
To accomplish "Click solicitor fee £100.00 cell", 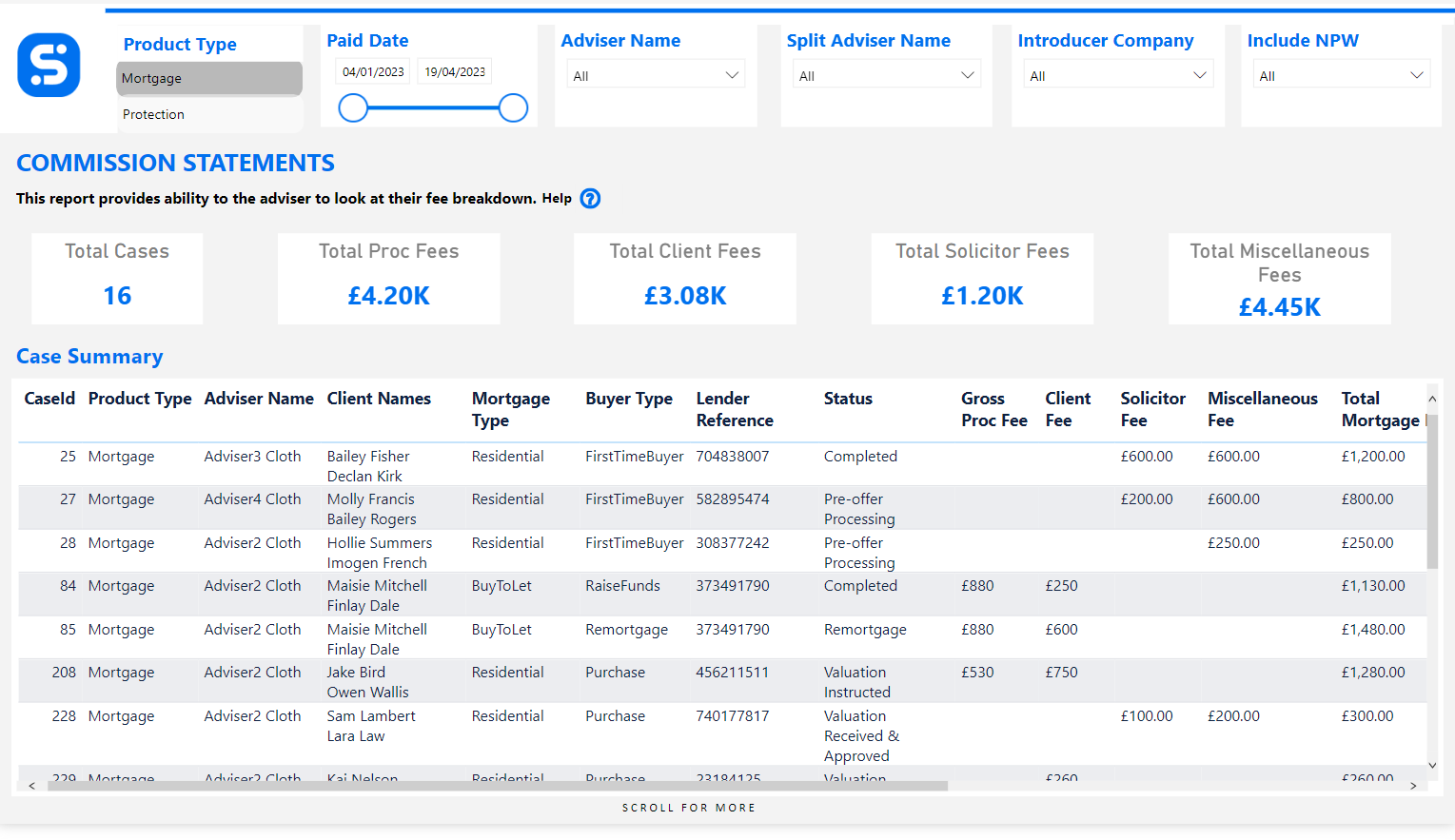I will (1147, 716).
